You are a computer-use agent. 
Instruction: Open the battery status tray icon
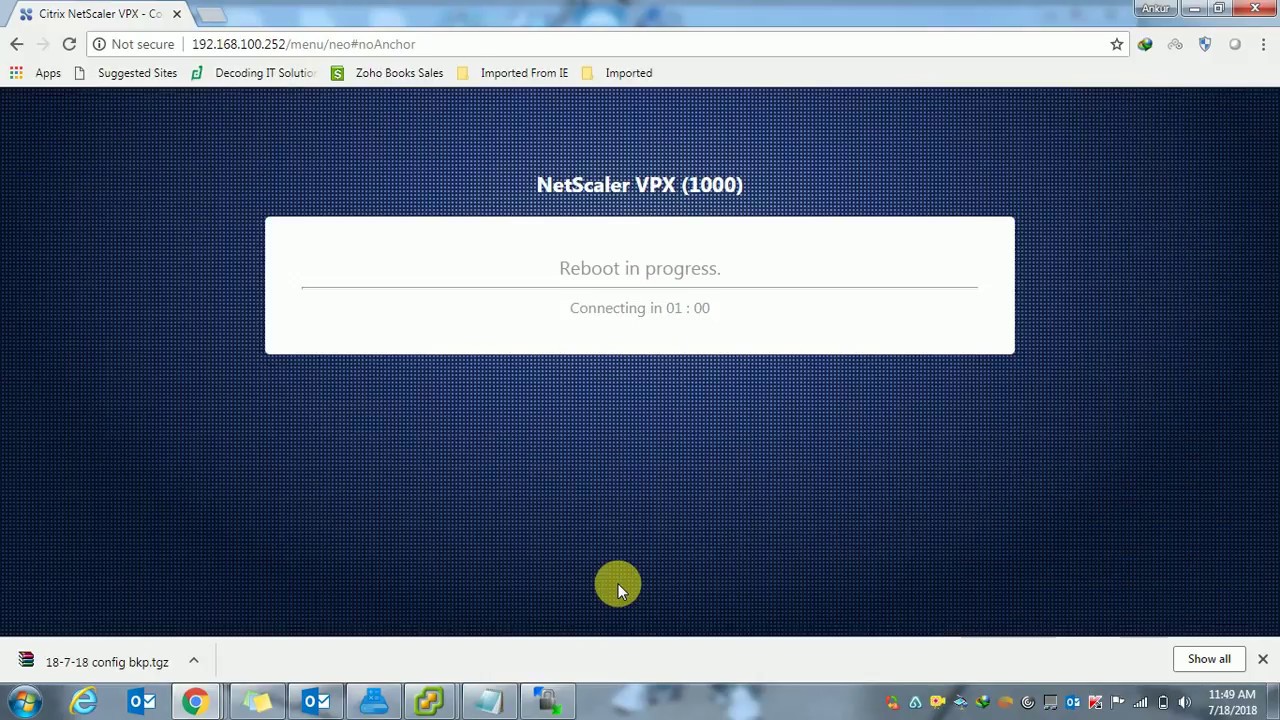pyautogui.click(x=1163, y=703)
